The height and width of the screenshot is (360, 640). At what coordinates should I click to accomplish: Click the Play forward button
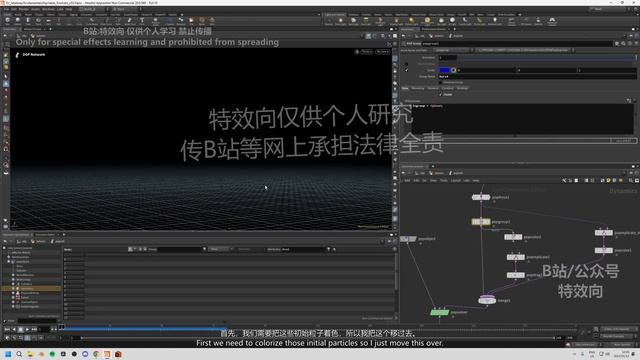(27, 329)
